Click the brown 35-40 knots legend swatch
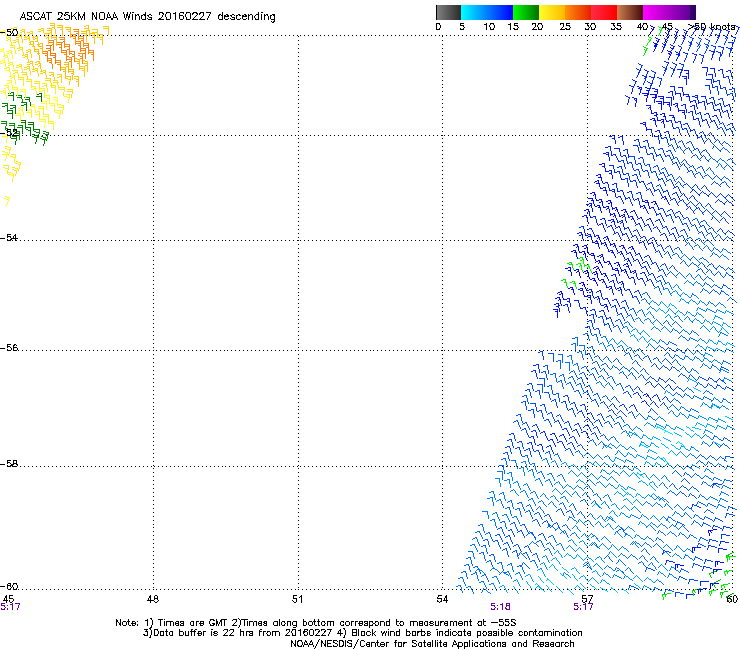This screenshot has height=650, width=740. pyautogui.click(x=630, y=12)
